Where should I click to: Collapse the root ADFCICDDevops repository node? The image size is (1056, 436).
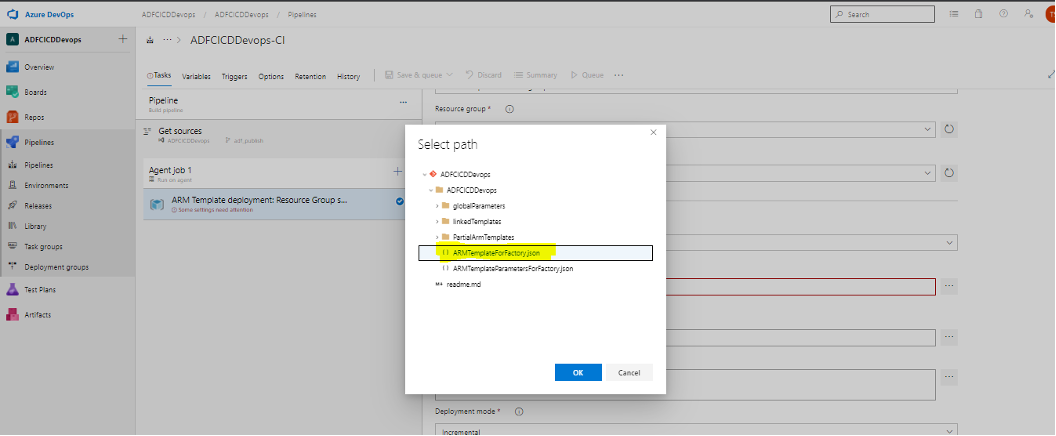point(424,174)
